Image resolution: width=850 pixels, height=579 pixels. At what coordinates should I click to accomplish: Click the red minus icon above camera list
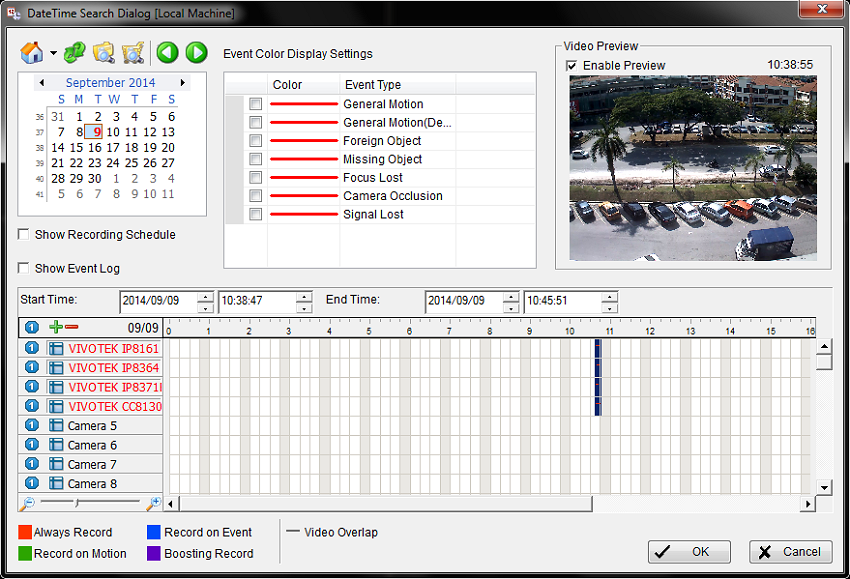pos(72,327)
